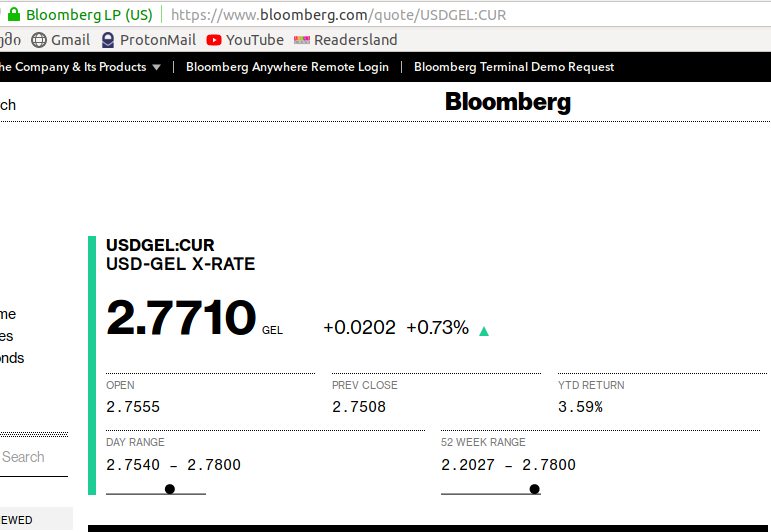Click the Bloomberg logo
This screenshot has height=532, width=771.
tap(508, 102)
